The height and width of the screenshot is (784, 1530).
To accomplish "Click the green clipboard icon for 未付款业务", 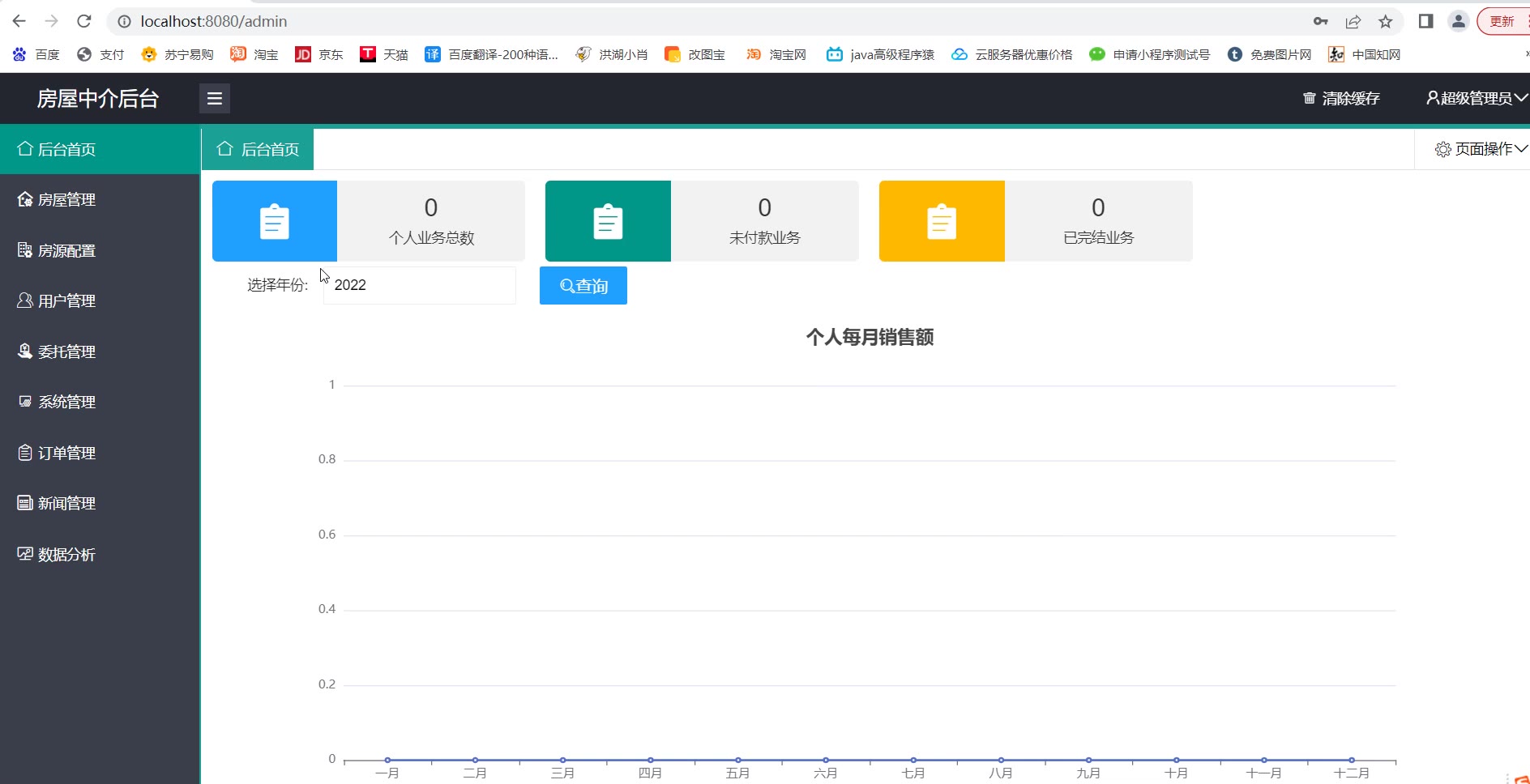I will coord(608,221).
